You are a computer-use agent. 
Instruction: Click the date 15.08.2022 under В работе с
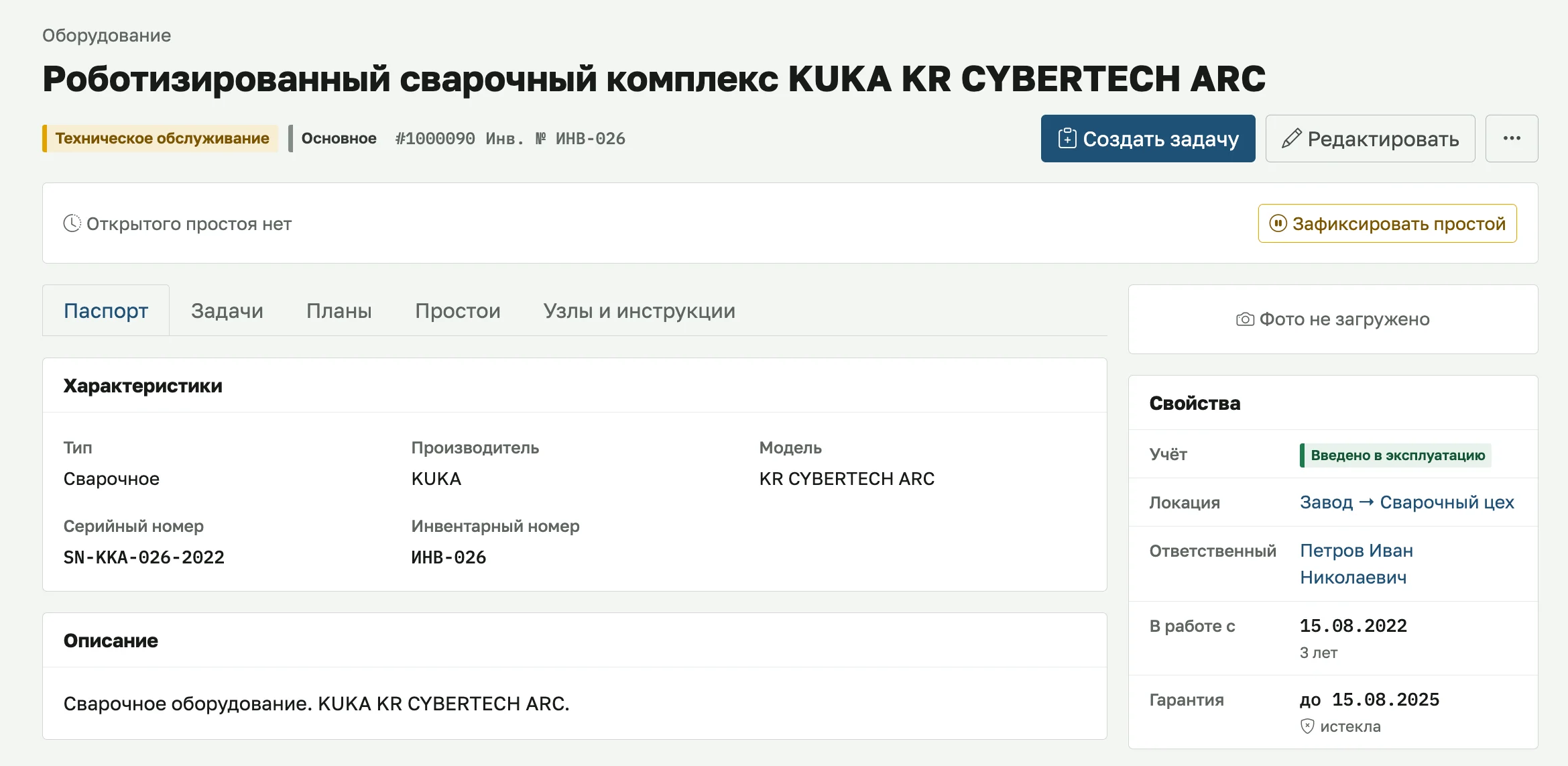pos(1353,626)
